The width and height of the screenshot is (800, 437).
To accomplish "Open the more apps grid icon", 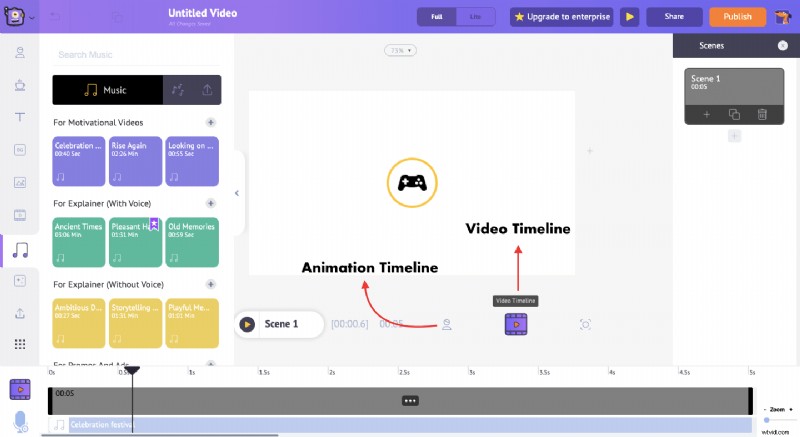I will 20,344.
